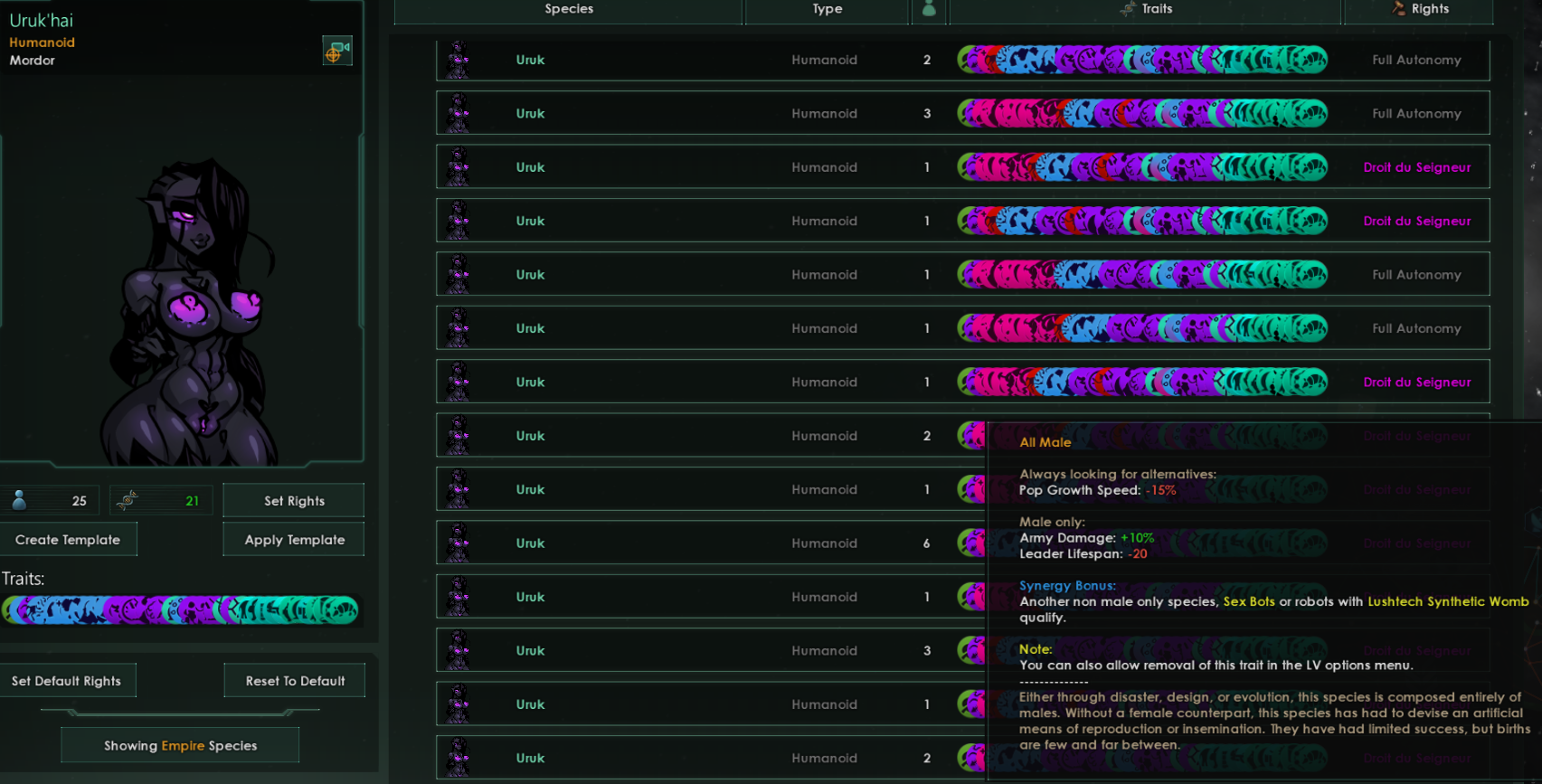Click traits bar of Uruk row with 3 pops, Full Autonomy
Image resolution: width=1542 pixels, height=784 pixels.
pyautogui.click(x=1143, y=113)
